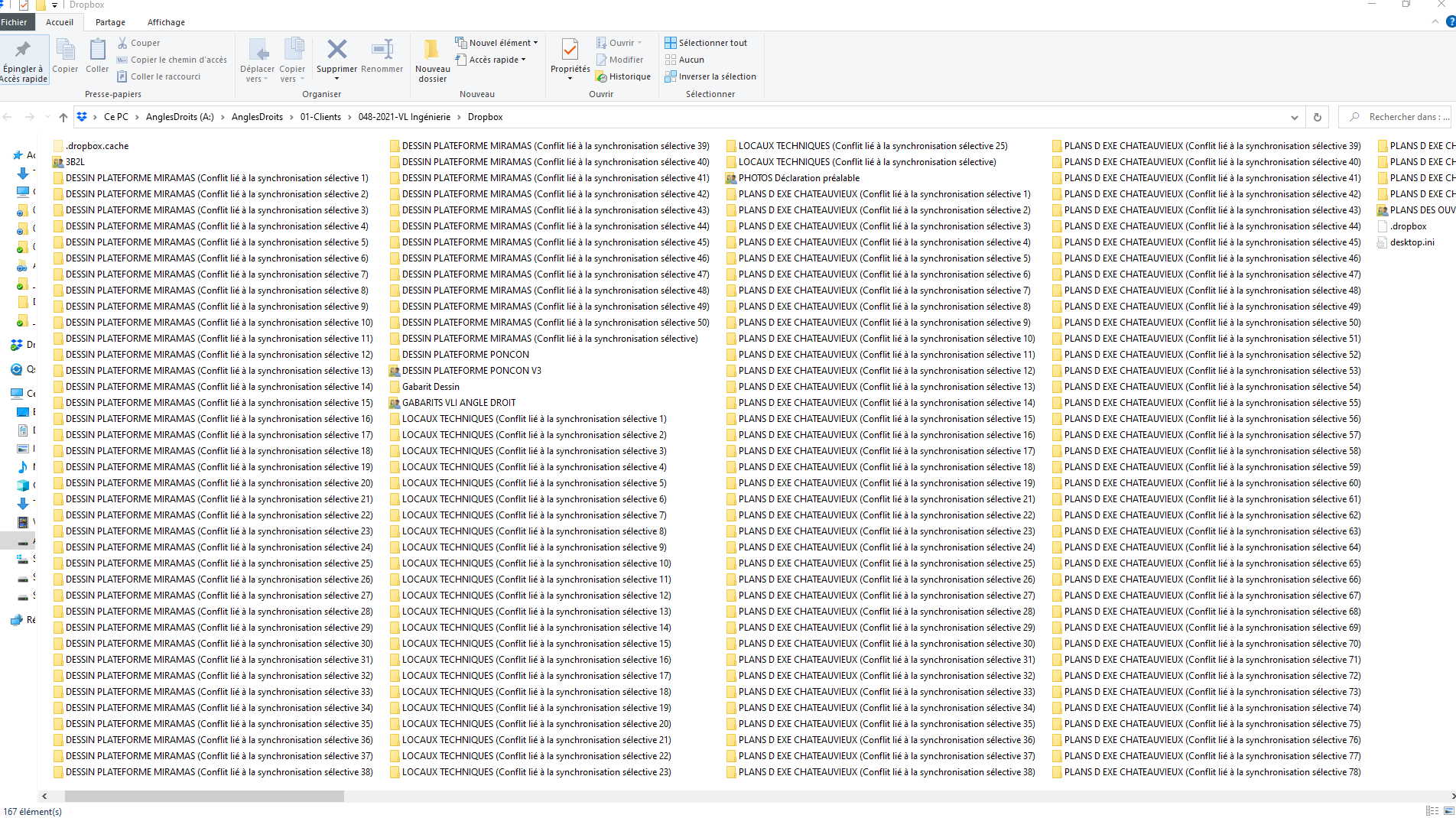Create a folder with Nouveau dossier icon

tap(432, 57)
